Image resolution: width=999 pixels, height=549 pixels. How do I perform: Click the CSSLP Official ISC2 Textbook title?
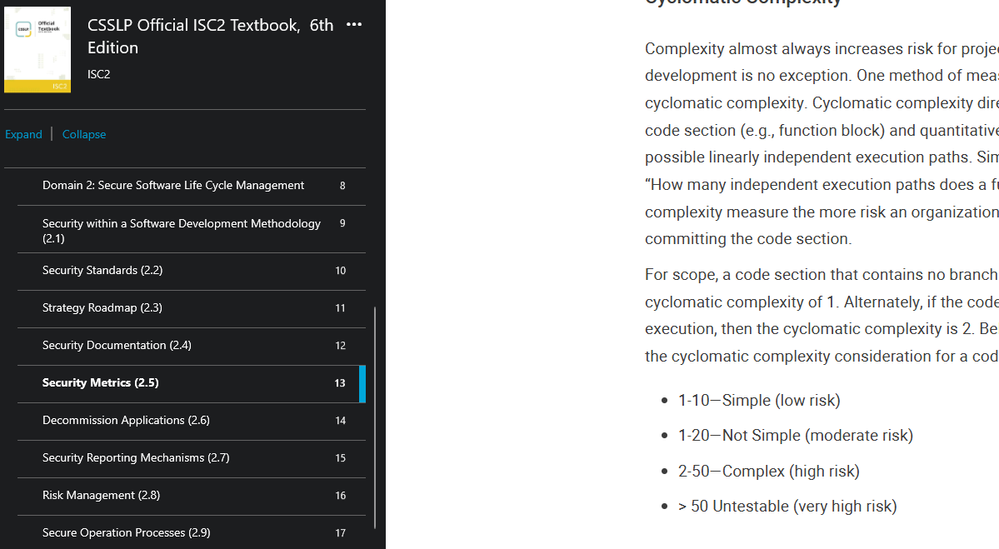pos(210,36)
